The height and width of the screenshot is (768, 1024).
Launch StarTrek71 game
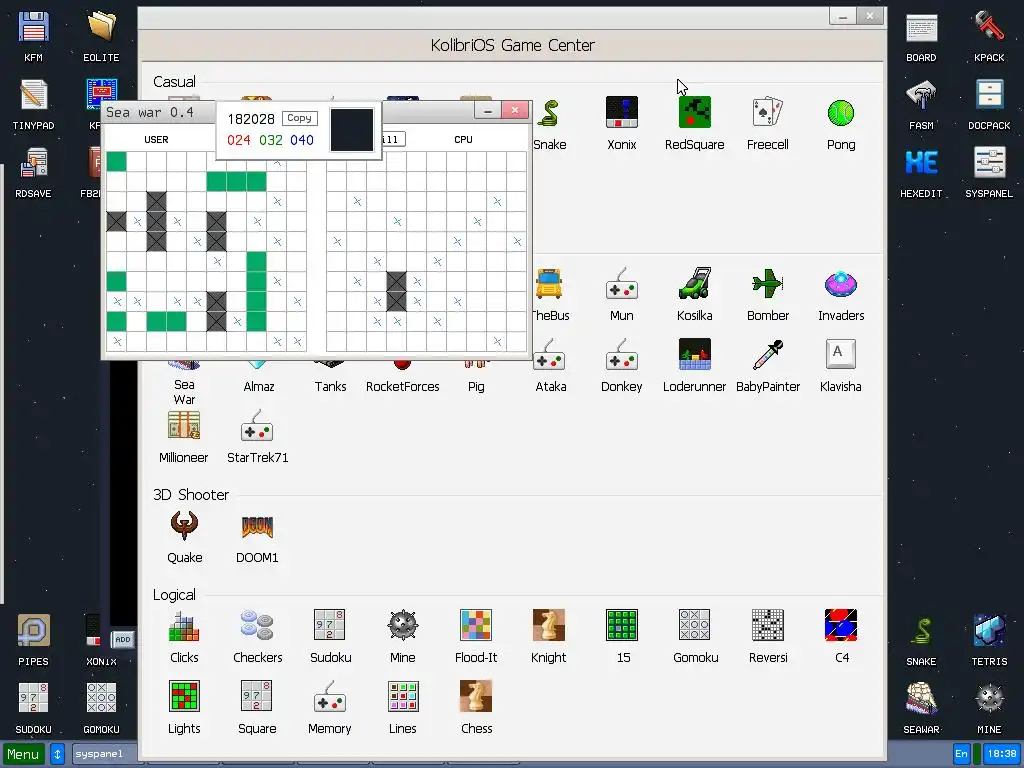pos(257,437)
